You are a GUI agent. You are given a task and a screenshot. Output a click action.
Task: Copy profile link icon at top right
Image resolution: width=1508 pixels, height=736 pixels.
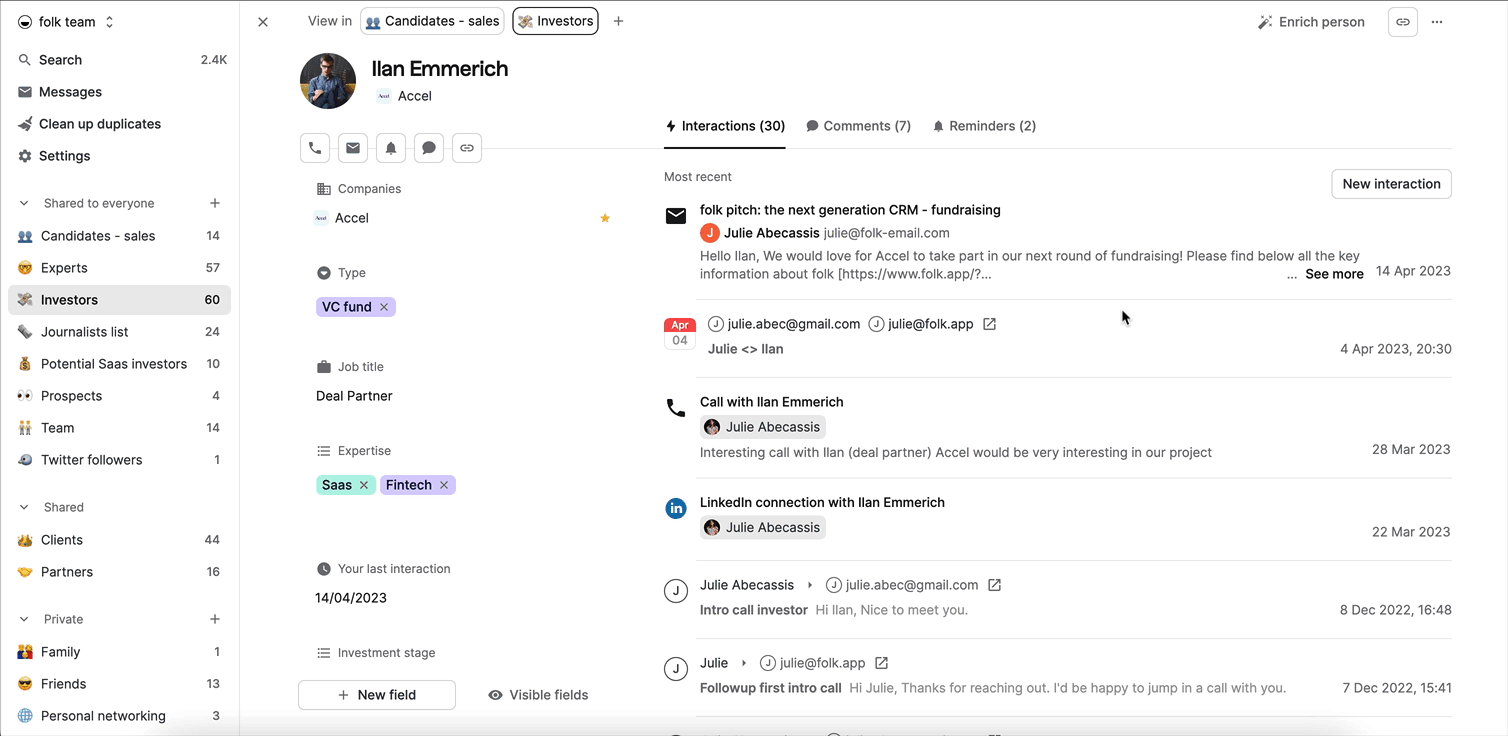(x=1403, y=22)
